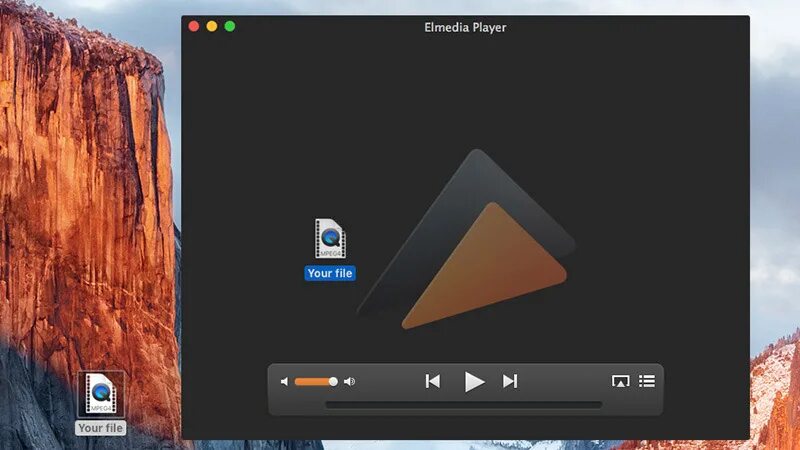Select the MPEG4 file icon on the desktop

click(101, 394)
